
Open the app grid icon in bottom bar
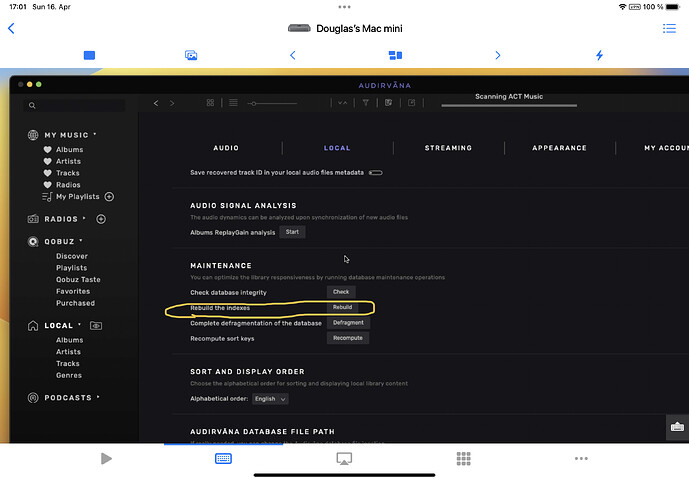point(463,459)
